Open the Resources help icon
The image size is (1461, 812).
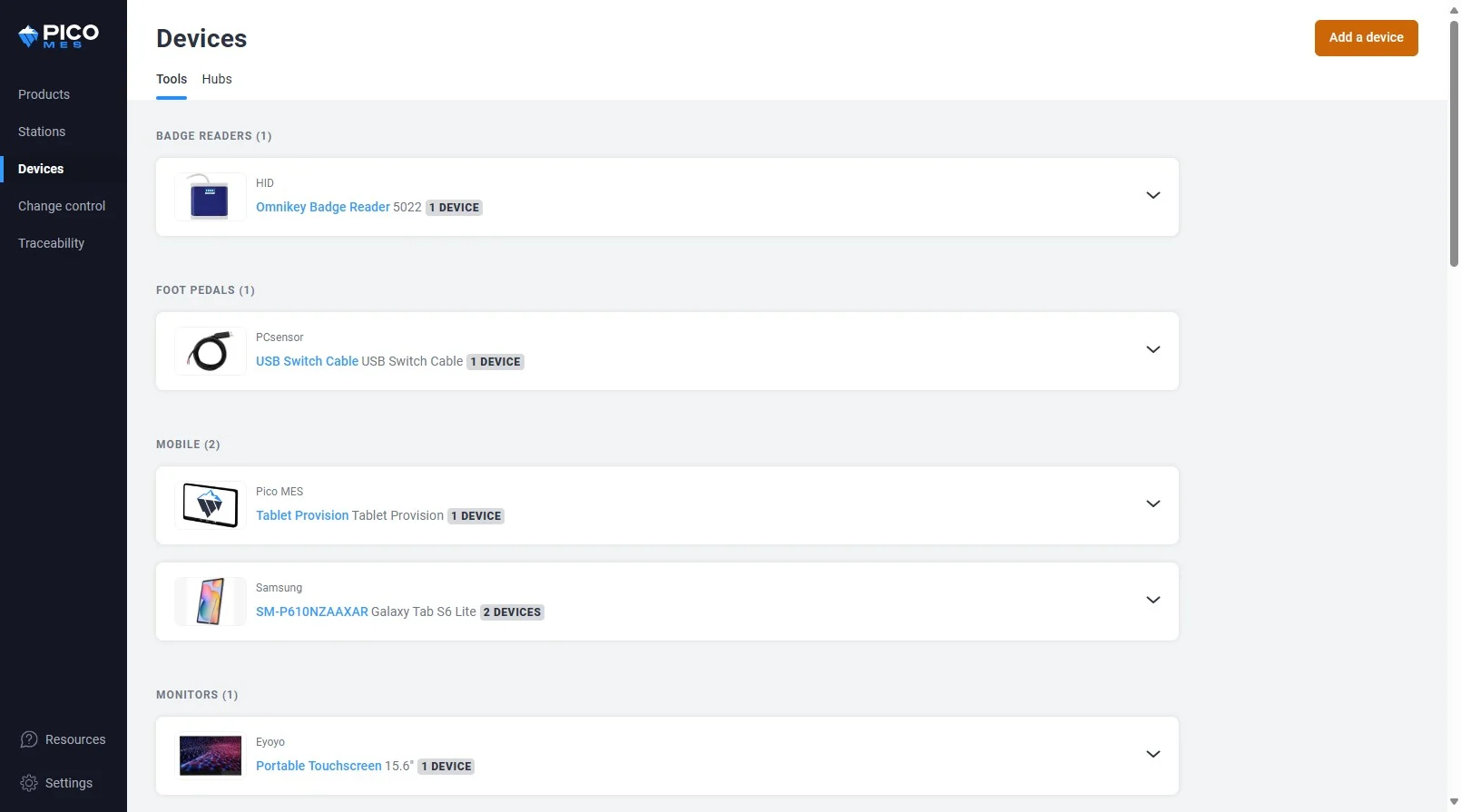[29, 739]
